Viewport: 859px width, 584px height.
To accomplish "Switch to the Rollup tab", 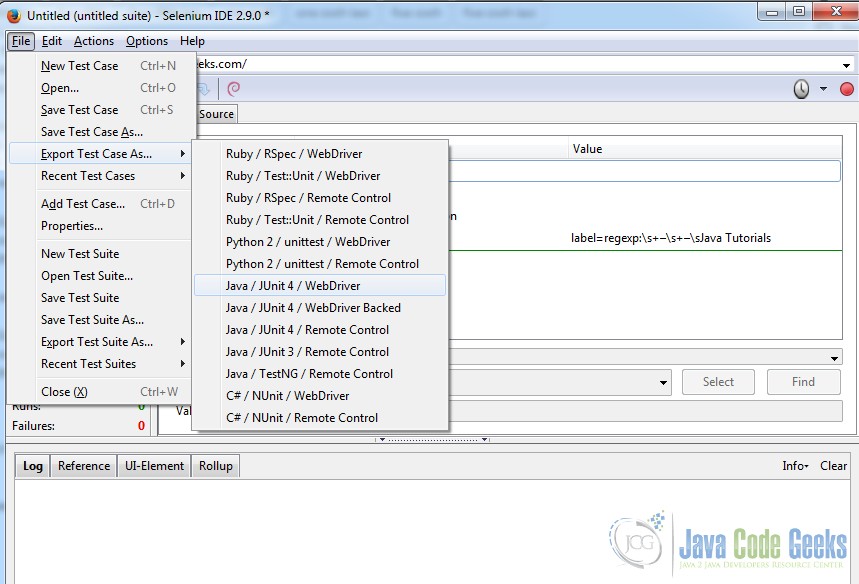I will [216, 466].
